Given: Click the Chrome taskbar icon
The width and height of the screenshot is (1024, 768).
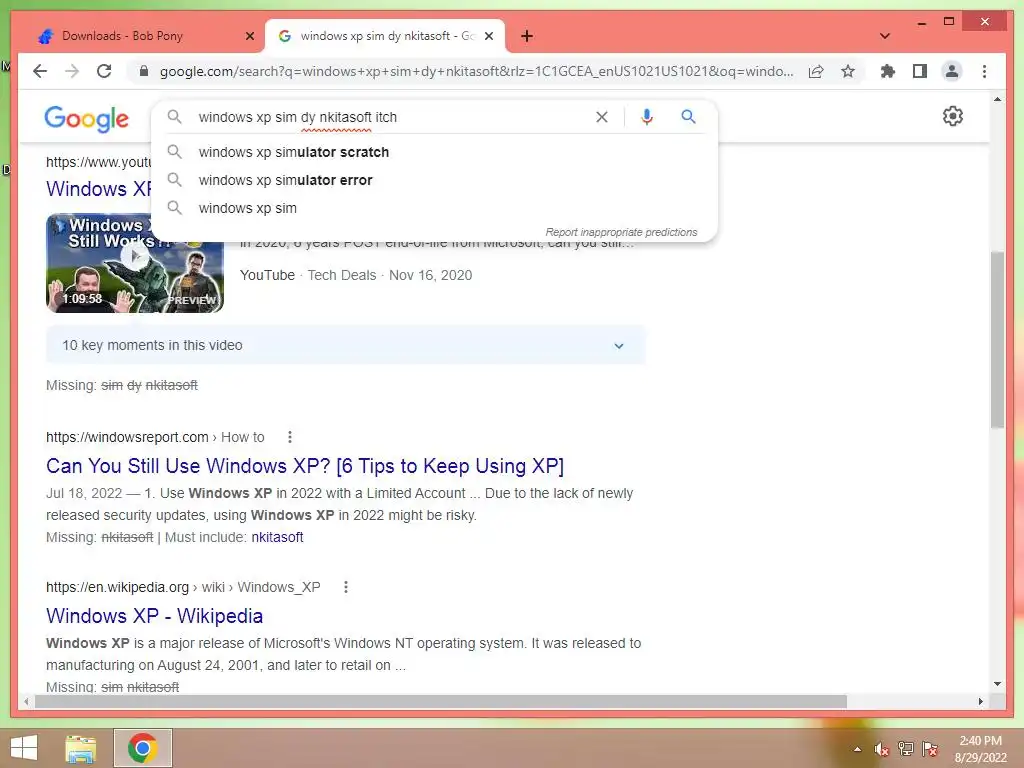Looking at the screenshot, I should click(142, 748).
